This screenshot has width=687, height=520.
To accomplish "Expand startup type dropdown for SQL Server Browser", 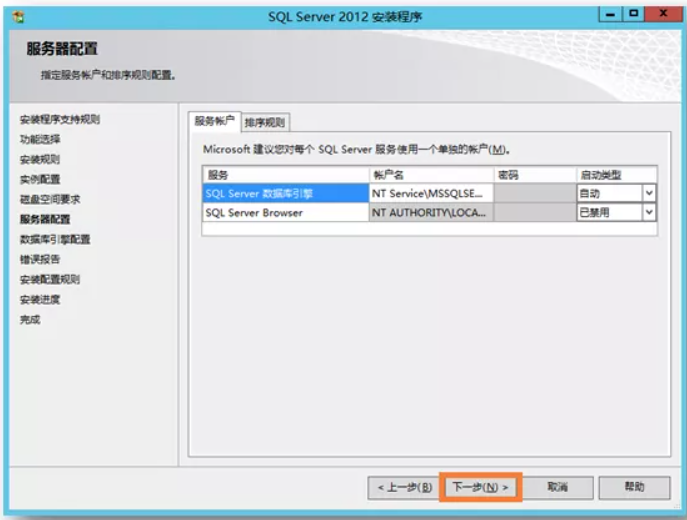I will [x=649, y=212].
